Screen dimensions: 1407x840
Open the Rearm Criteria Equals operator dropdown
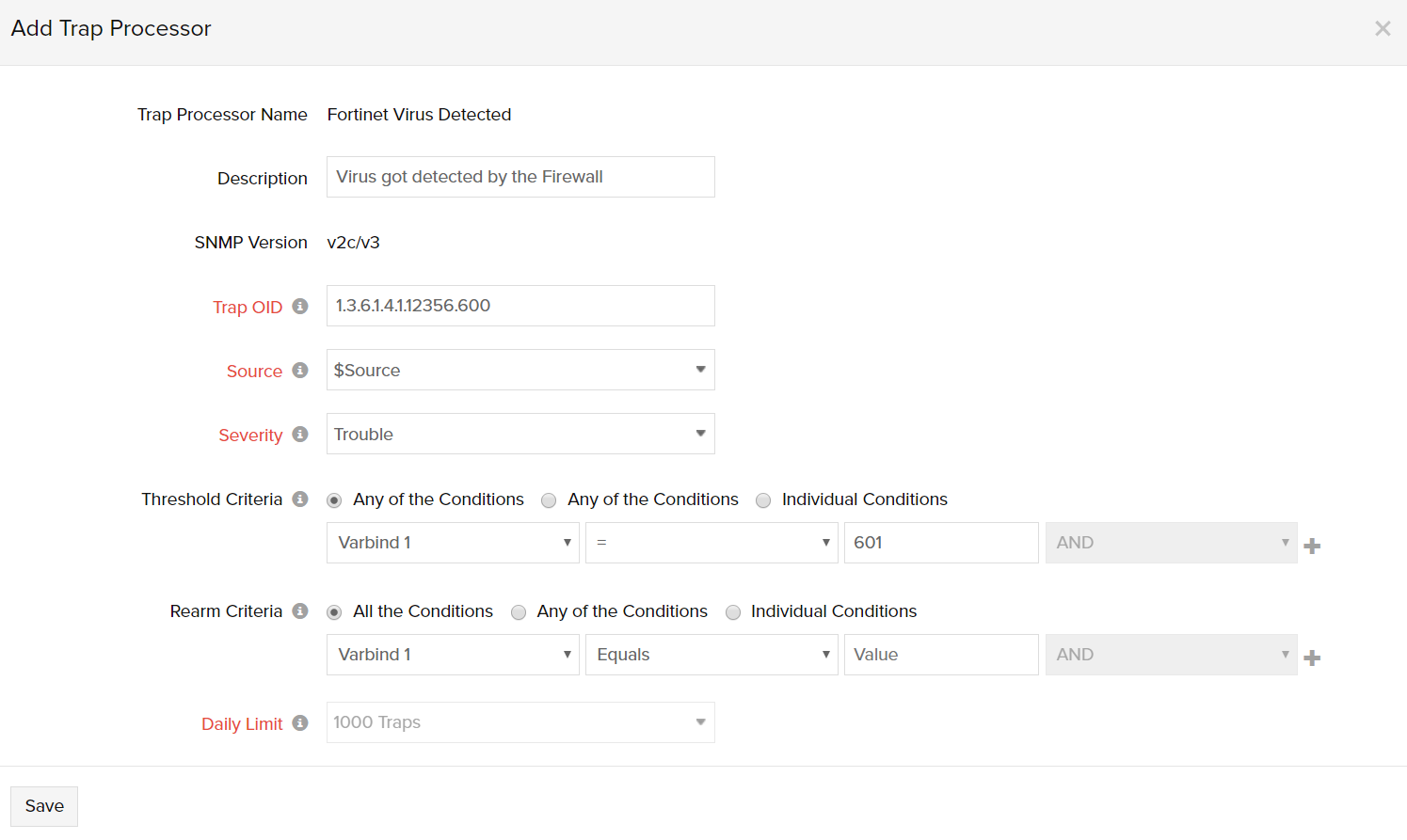(x=711, y=655)
